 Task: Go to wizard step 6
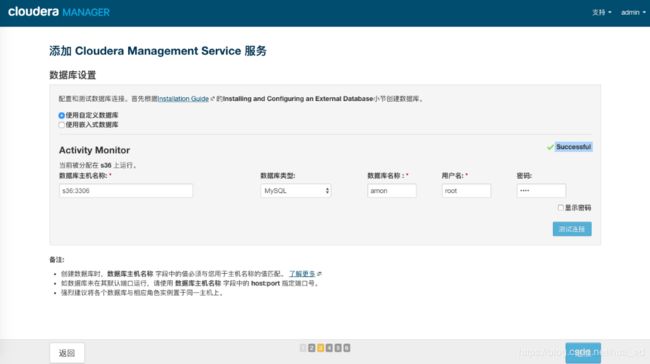tap(347, 348)
